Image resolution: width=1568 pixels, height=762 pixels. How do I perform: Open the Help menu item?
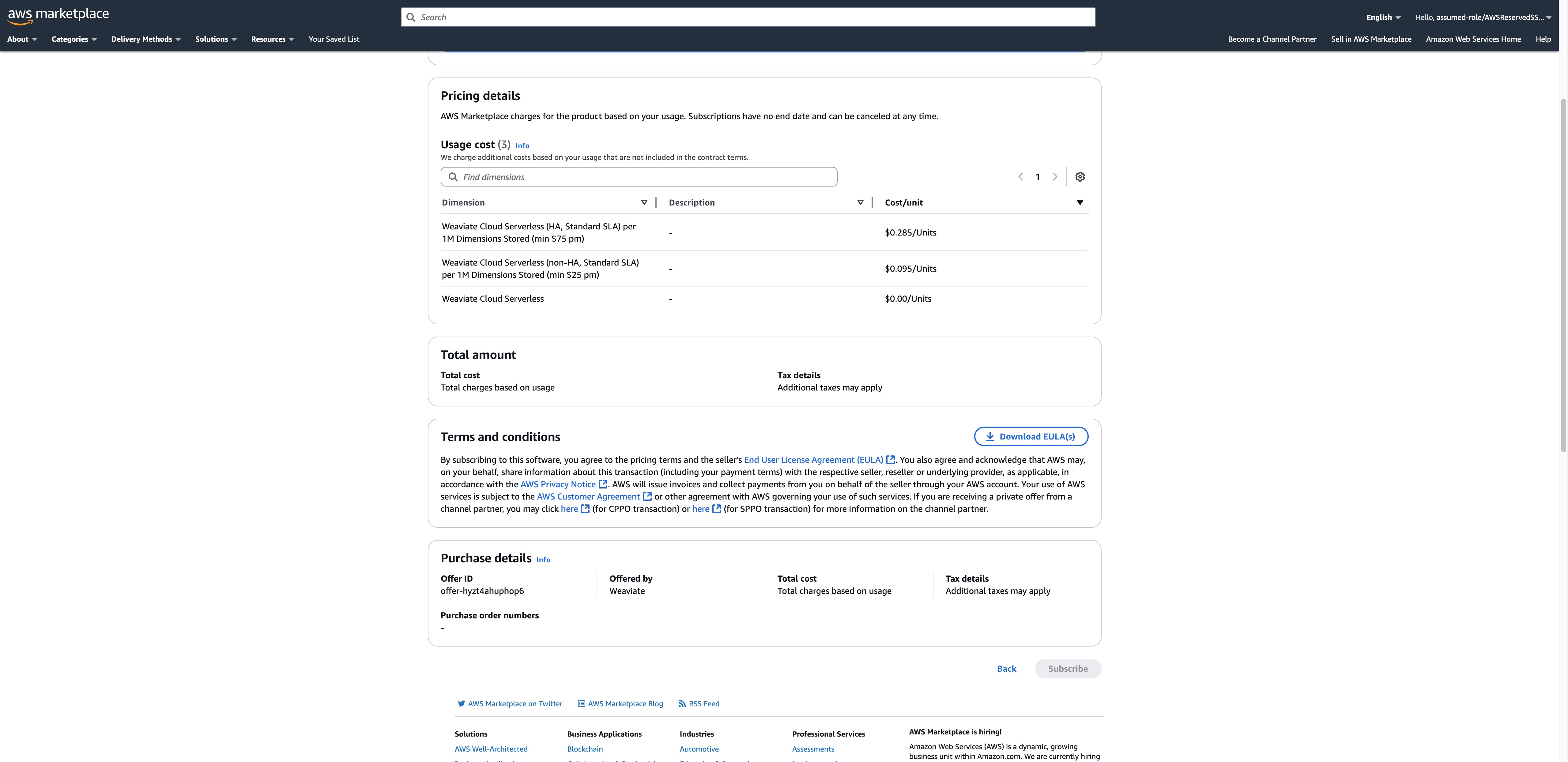tap(1543, 39)
